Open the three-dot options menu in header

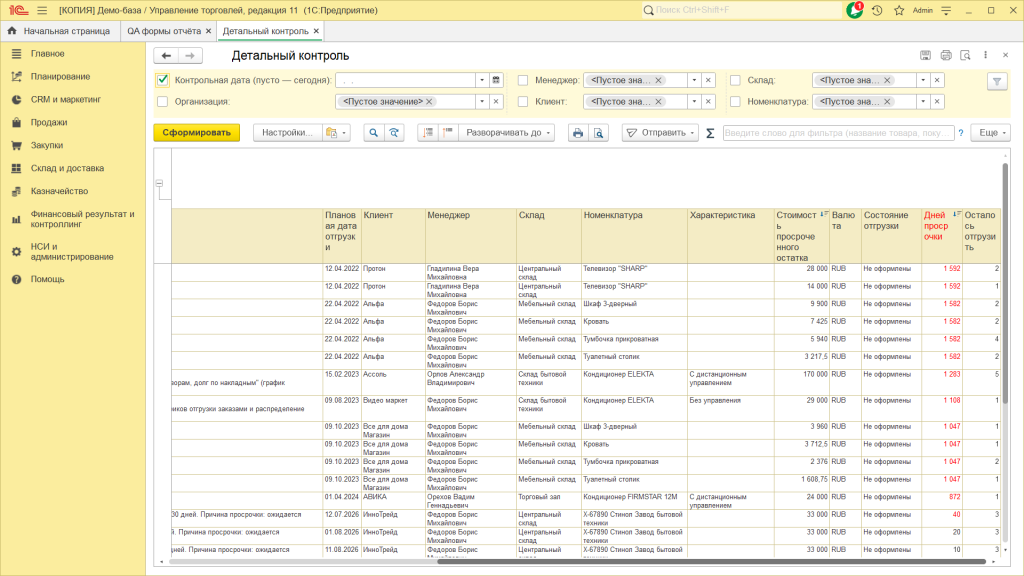pyautogui.click(x=985, y=56)
